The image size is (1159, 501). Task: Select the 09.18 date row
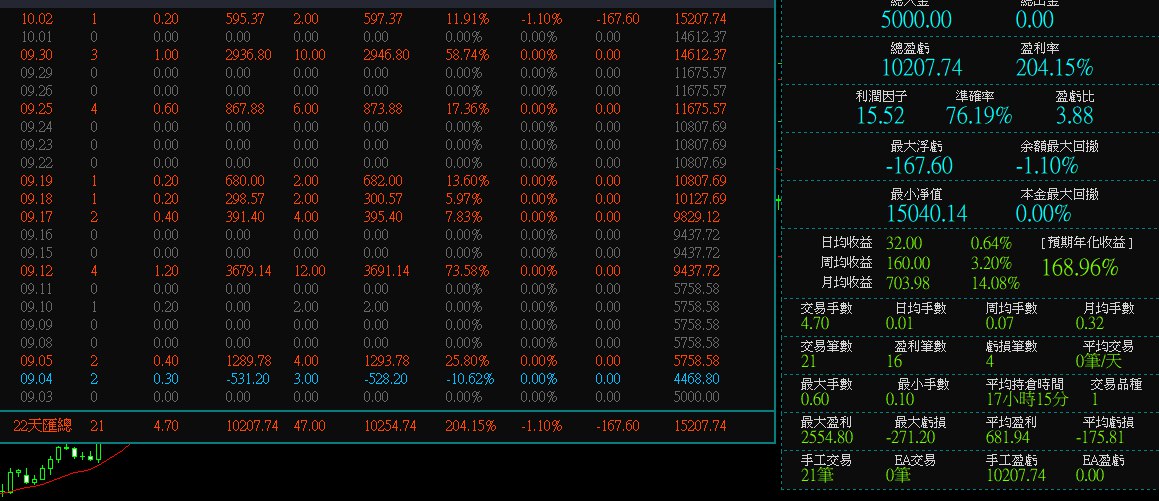373,199
